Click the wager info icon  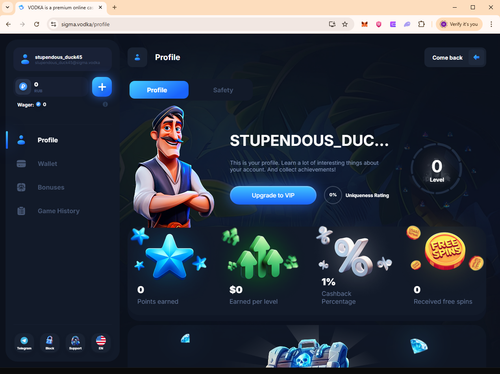tap(105, 104)
